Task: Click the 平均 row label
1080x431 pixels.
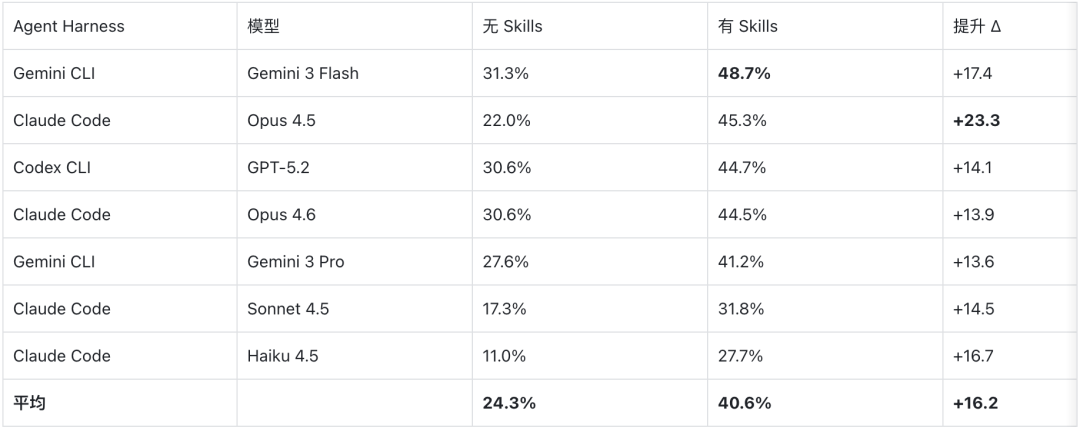Action: click(x=29, y=403)
